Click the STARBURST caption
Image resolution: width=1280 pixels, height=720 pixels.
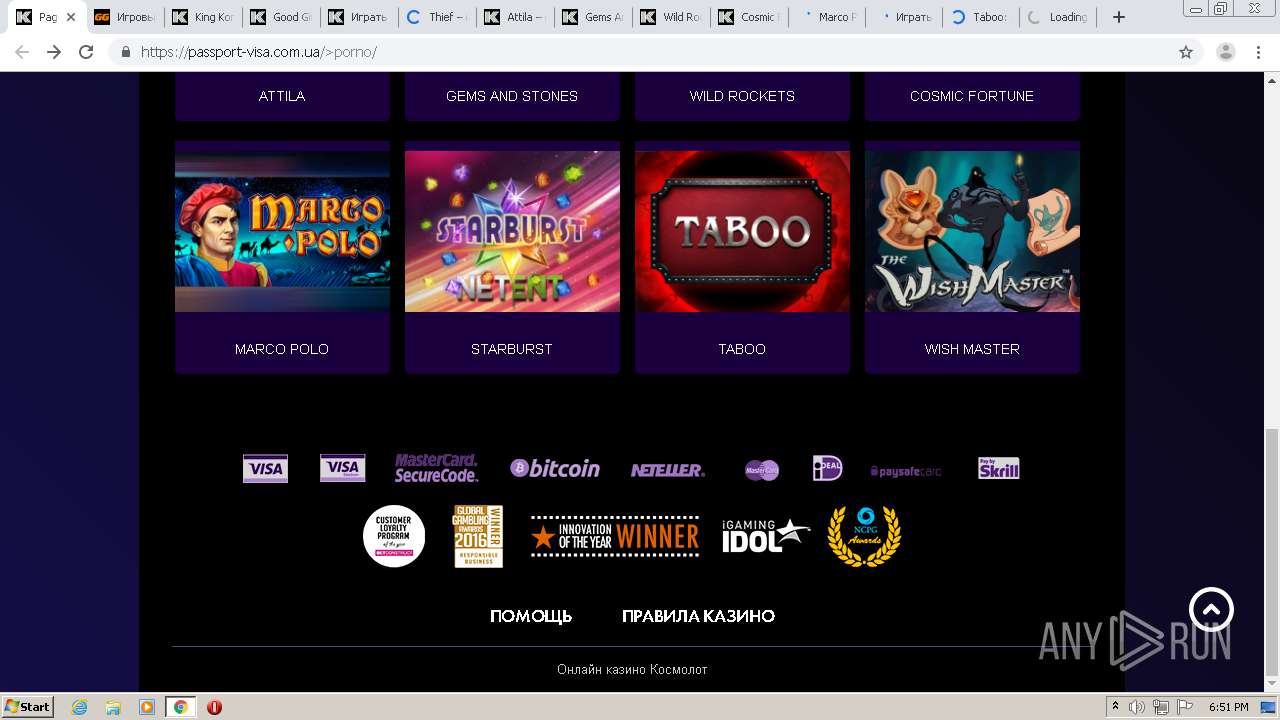(x=512, y=349)
